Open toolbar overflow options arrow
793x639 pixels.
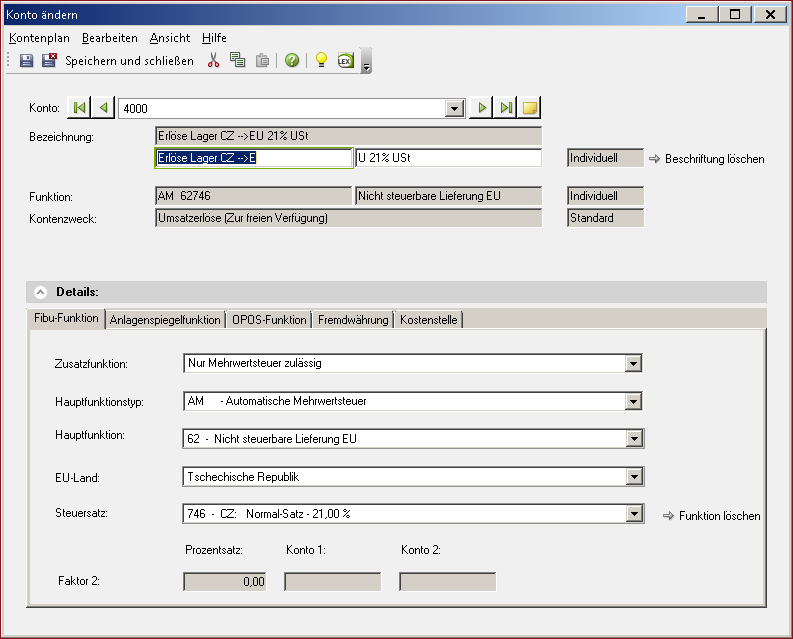pyautogui.click(x=366, y=61)
